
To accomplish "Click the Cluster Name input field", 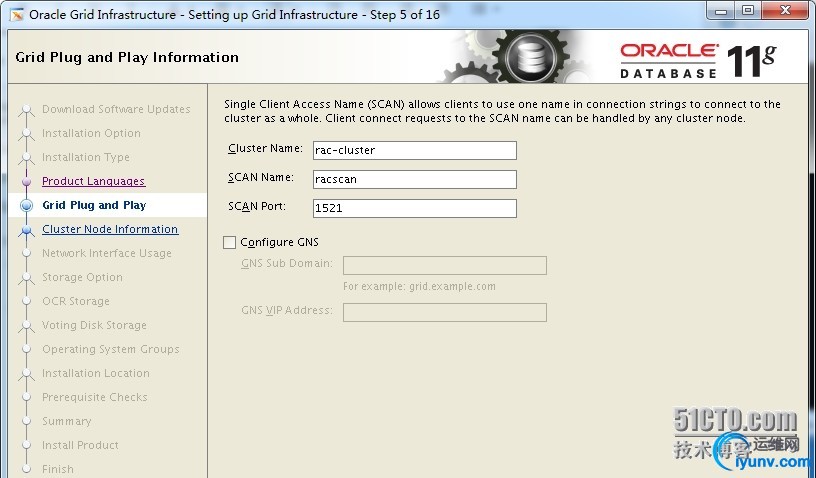I will [415, 150].
